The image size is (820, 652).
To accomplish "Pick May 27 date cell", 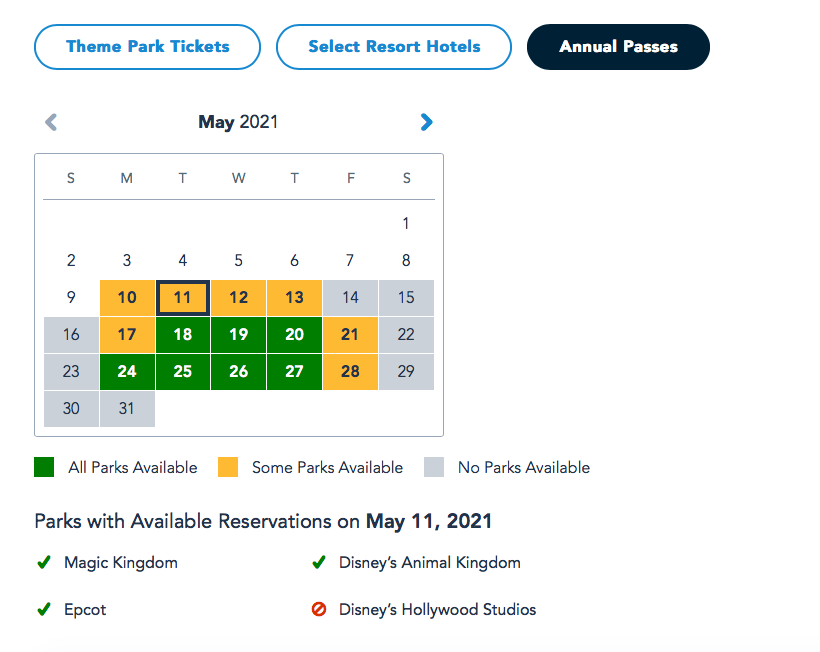I will click(x=294, y=372).
